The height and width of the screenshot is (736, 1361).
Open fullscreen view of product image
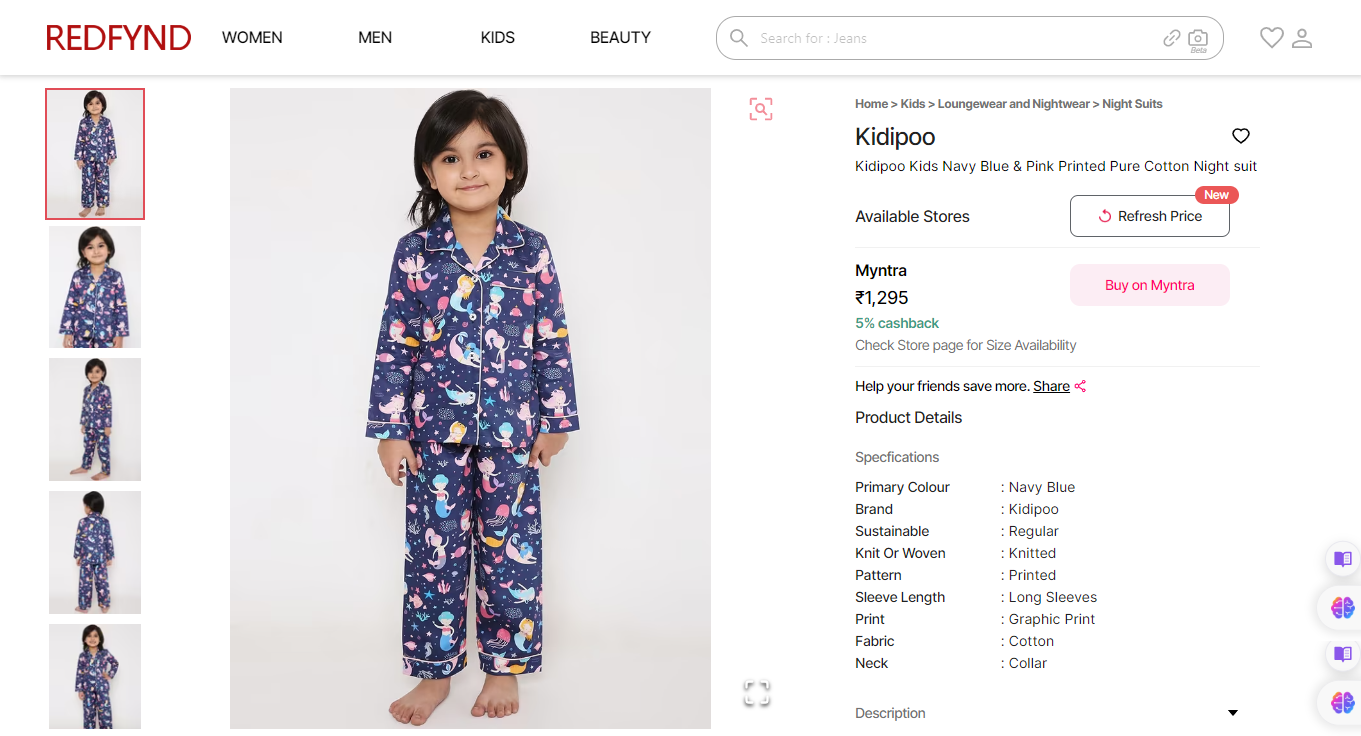point(757,693)
